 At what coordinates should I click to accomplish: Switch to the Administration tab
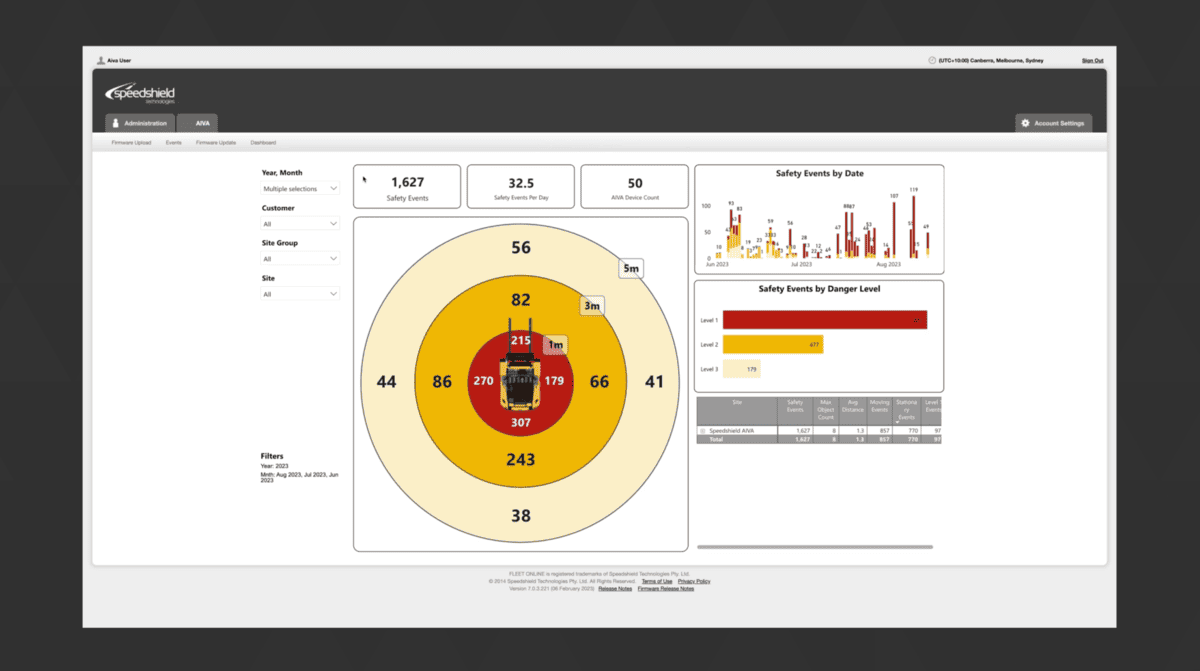coord(140,123)
